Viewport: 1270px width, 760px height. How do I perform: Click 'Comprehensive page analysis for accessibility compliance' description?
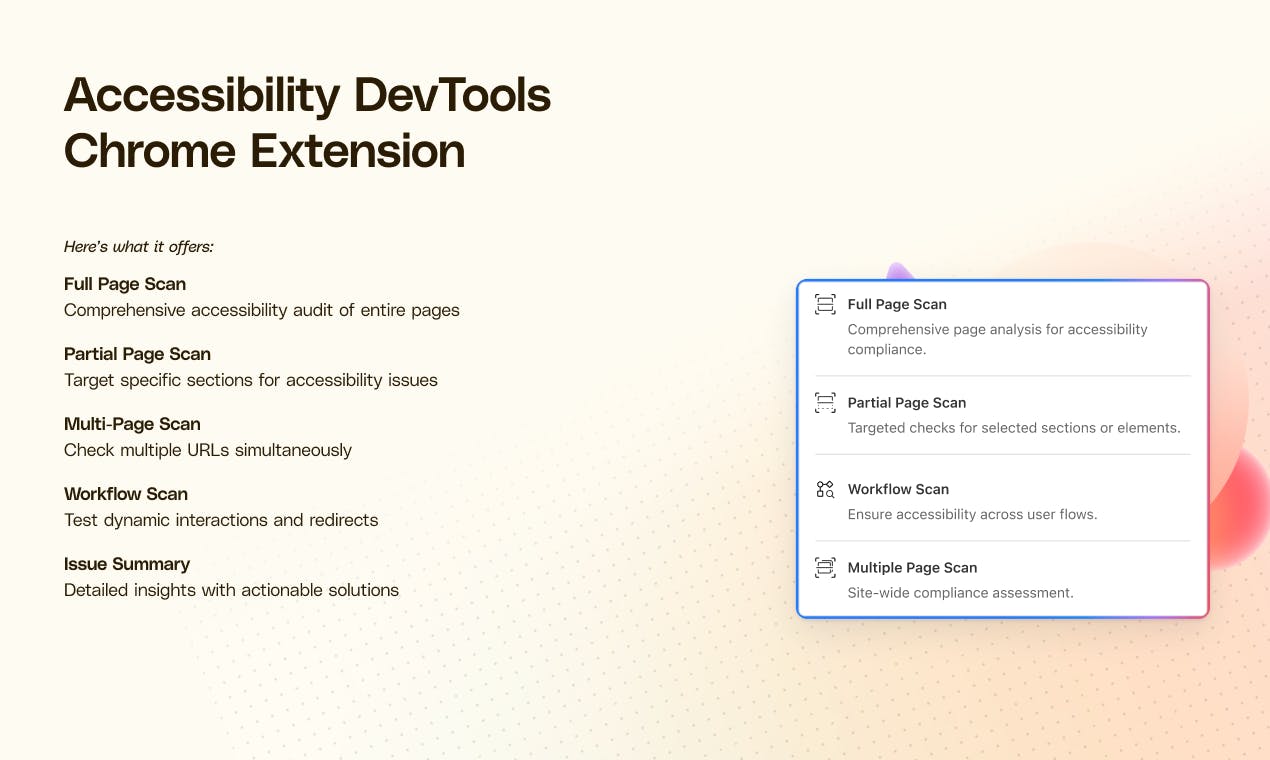coord(998,339)
